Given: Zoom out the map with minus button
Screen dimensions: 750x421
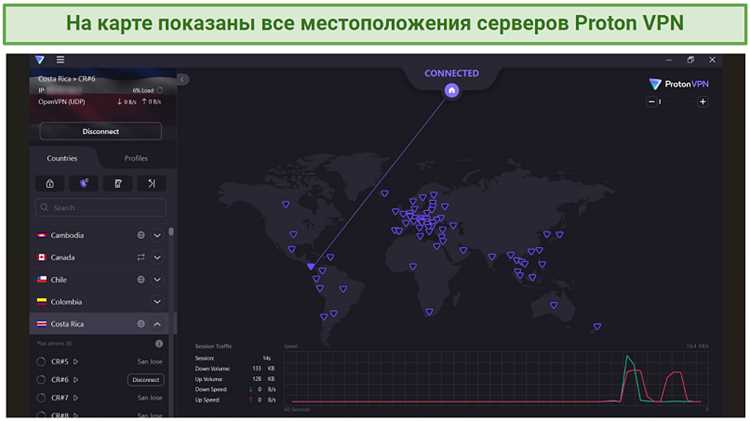Looking at the screenshot, I should pos(651,101).
